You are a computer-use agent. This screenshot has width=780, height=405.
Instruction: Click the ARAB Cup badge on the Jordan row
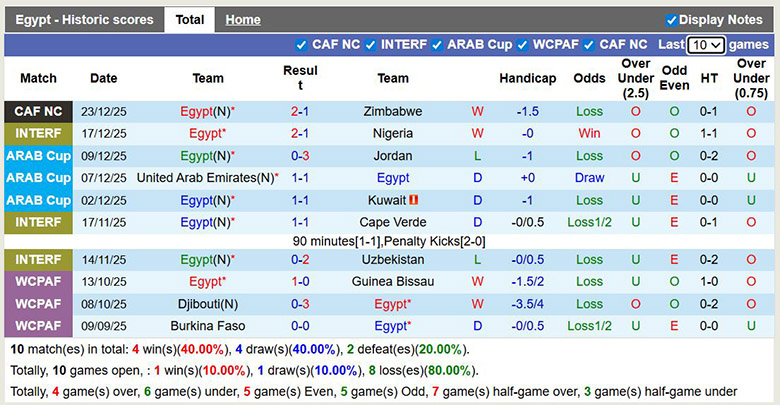click(x=38, y=156)
